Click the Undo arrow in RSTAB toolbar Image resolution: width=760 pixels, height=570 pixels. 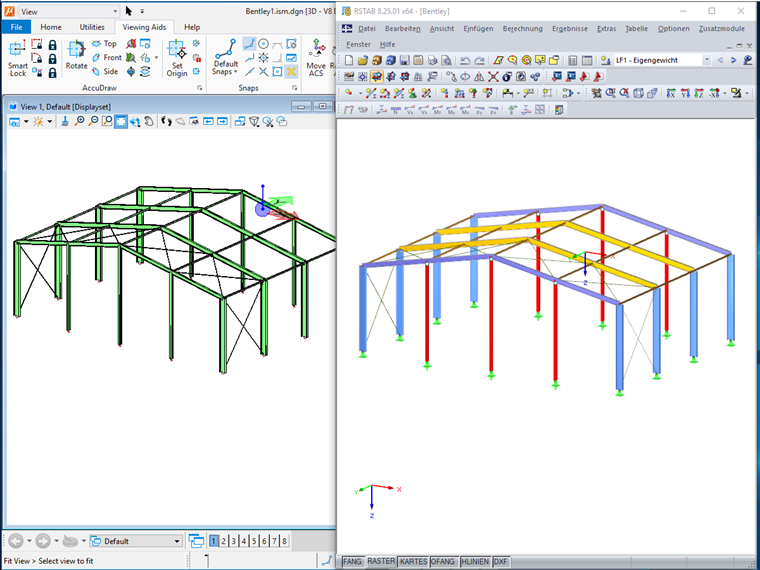[465, 61]
